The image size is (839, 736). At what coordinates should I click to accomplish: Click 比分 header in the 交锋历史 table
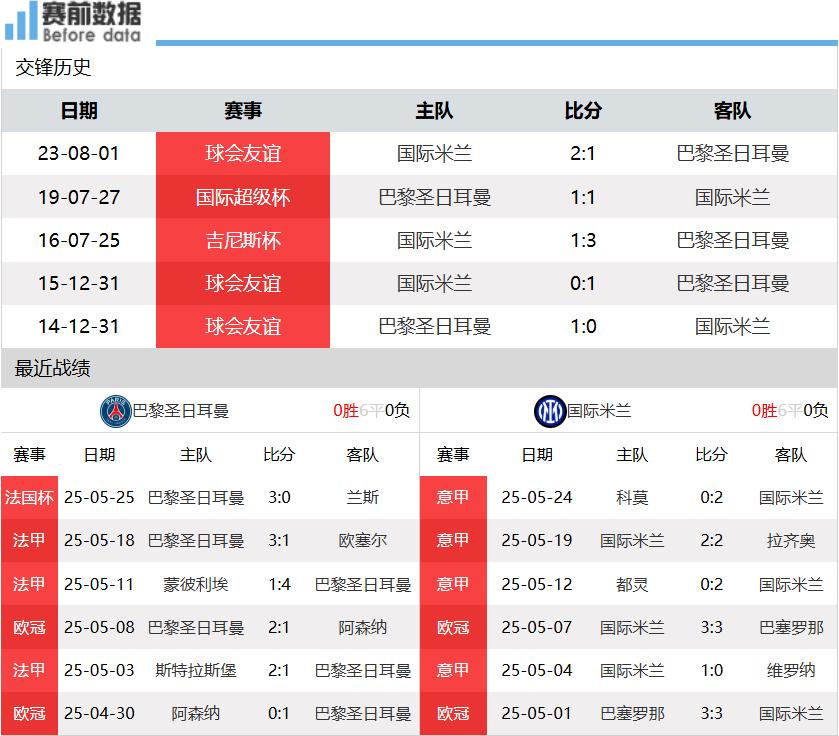pos(583,111)
